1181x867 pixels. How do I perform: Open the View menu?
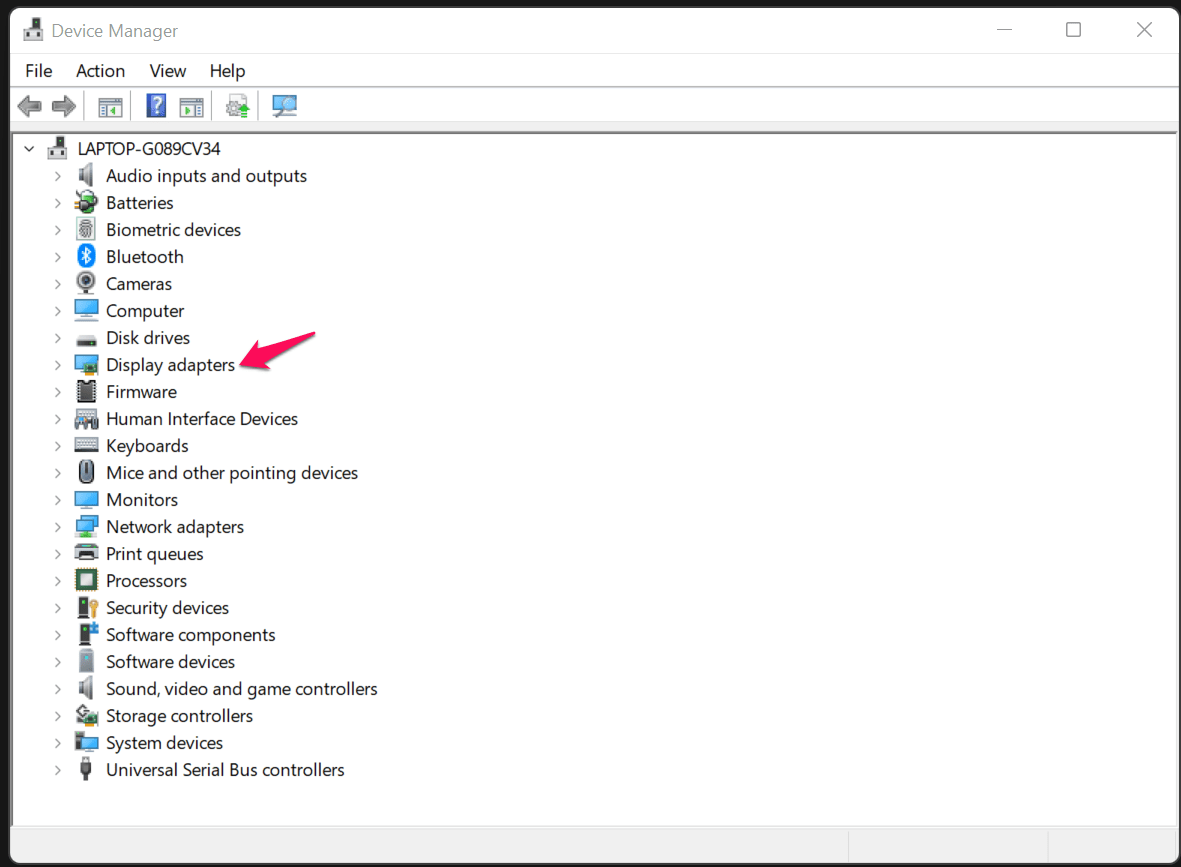[x=167, y=71]
